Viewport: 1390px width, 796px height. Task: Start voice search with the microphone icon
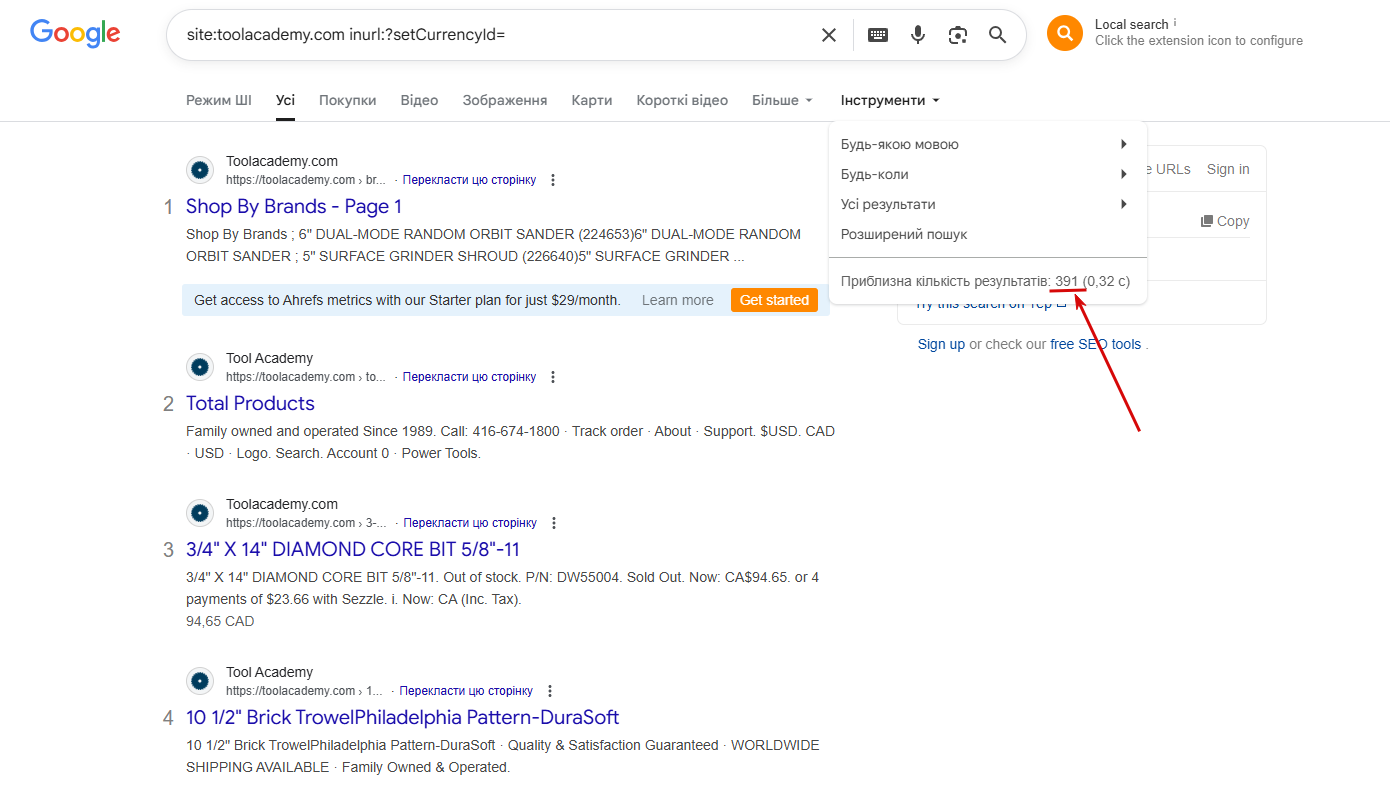point(918,35)
